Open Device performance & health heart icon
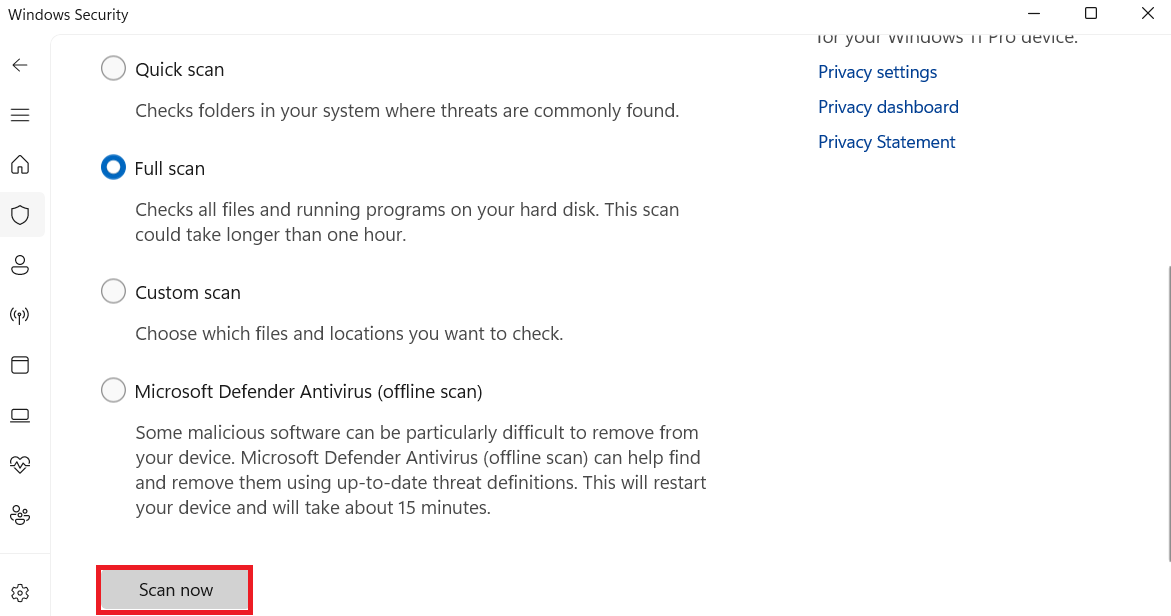Image resolution: width=1171 pixels, height=616 pixels. (x=20, y=464)
